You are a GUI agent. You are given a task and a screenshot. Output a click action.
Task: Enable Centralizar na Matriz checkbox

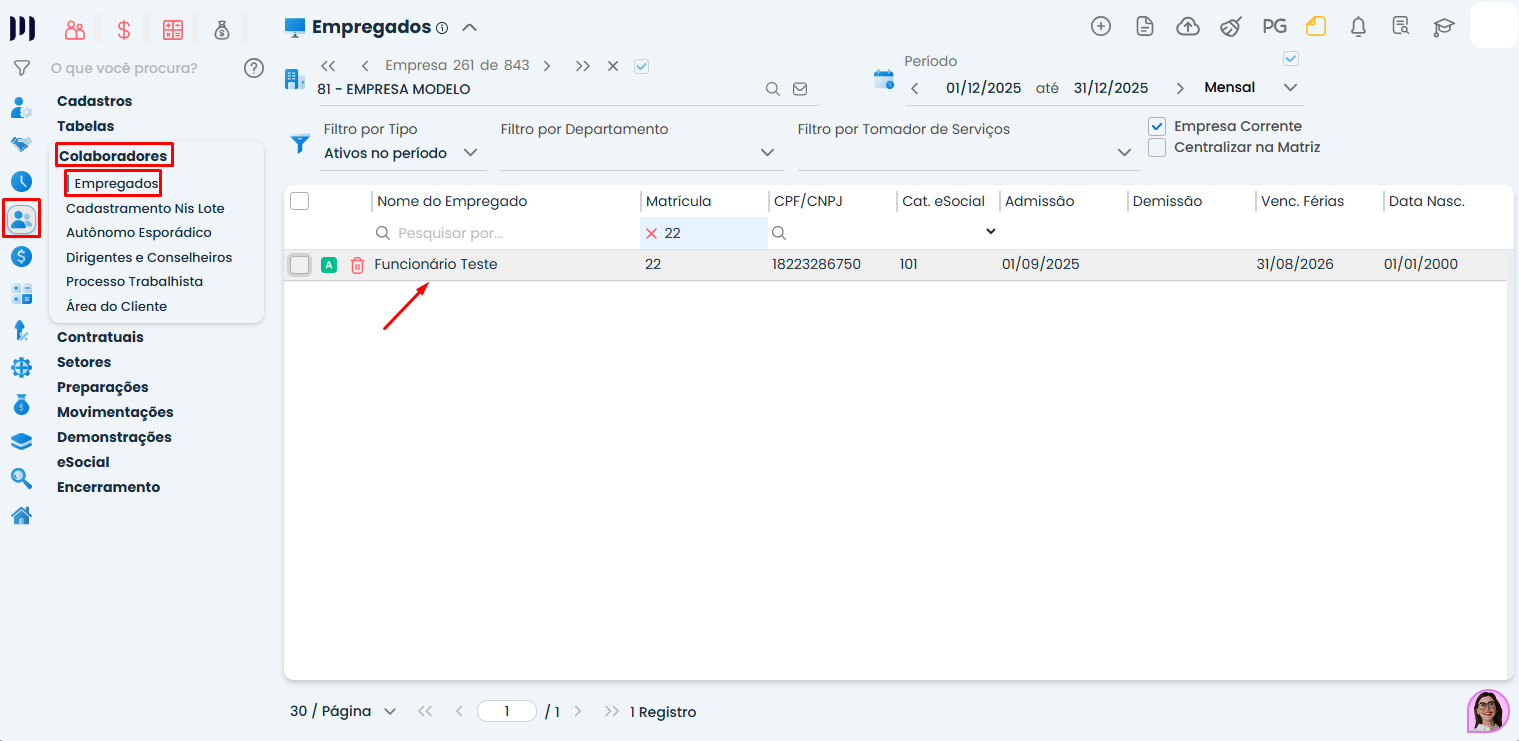coord(1157,148)
